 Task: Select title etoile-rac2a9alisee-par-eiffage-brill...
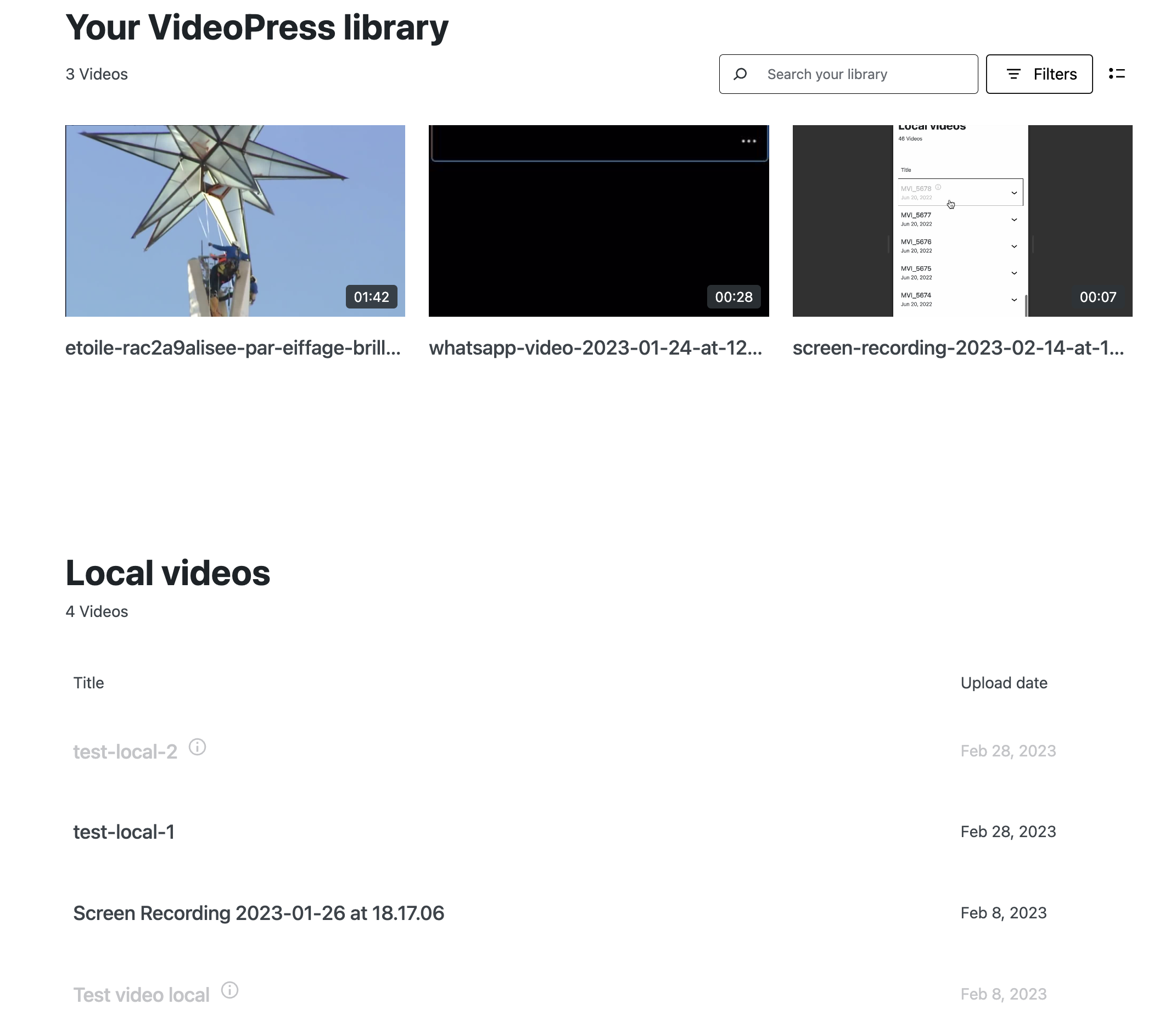point(233,347)
